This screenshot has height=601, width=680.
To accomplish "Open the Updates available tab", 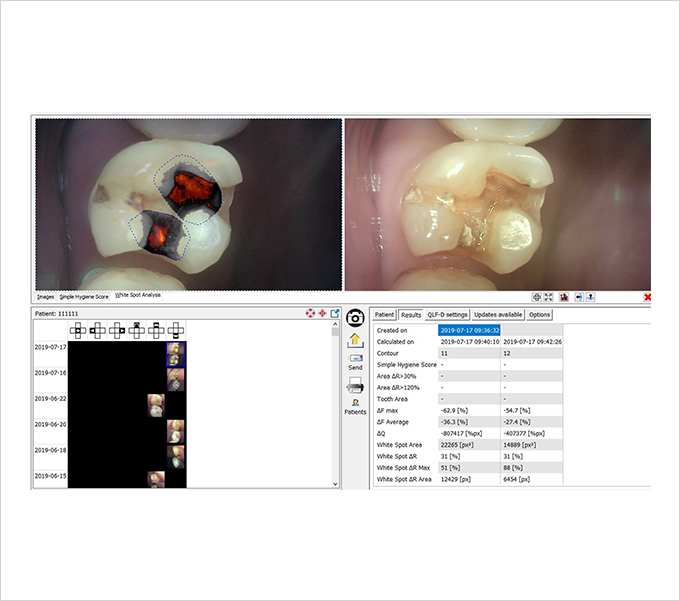I will tap(498, 315).
